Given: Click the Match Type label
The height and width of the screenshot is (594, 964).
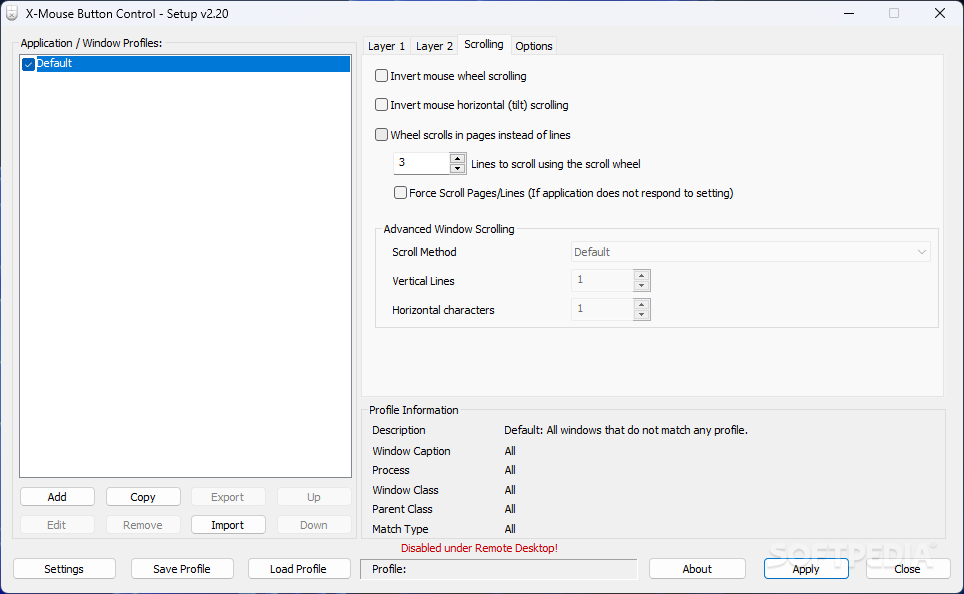Looking at the screenshot, I should pyautogui.click(x=400, y=529).
